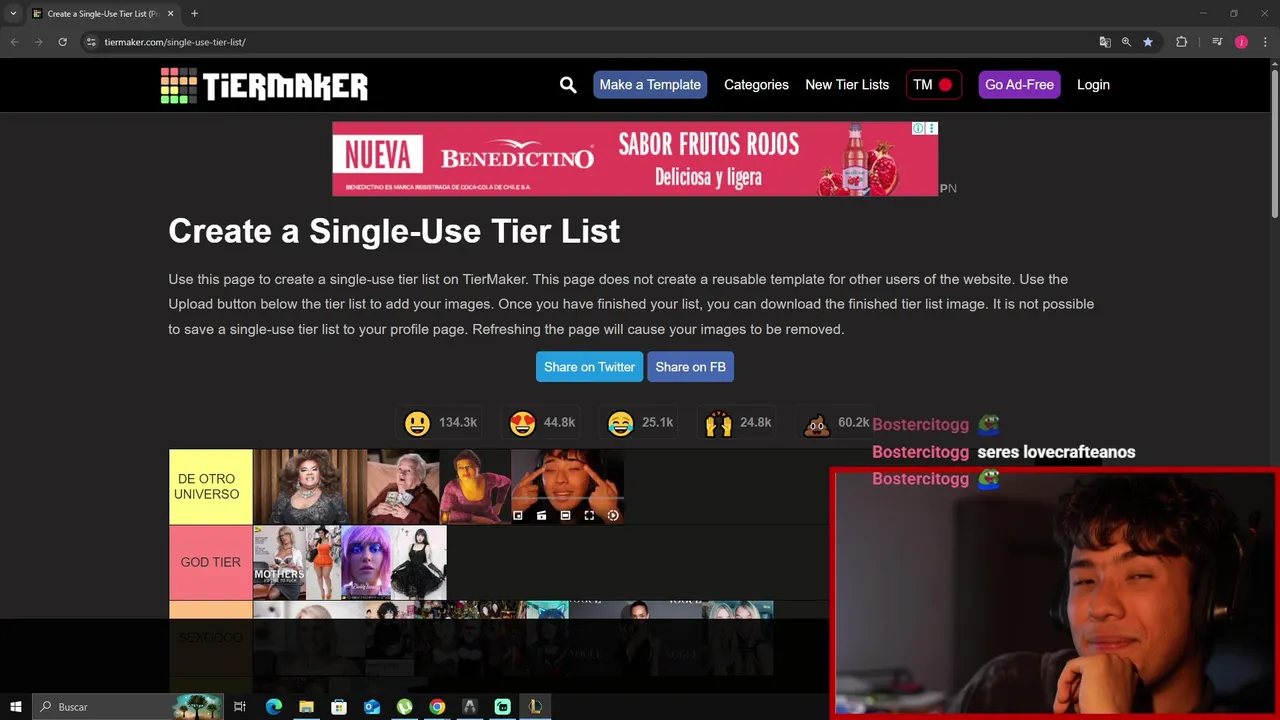Open the Login link
The width and height of the screenshot is (1280, 720).
(x=1093, y=85)
